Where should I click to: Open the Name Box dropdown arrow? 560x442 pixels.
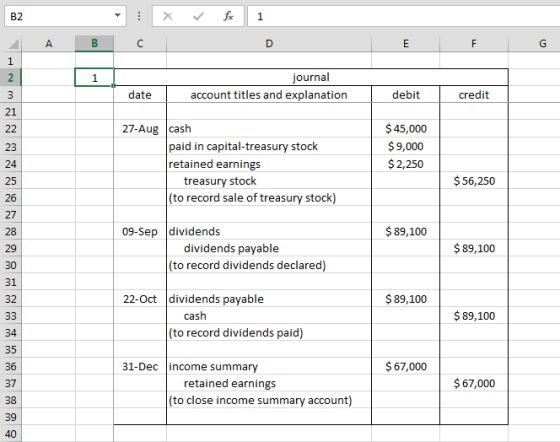pyautogui.click(x=117, y=16)
